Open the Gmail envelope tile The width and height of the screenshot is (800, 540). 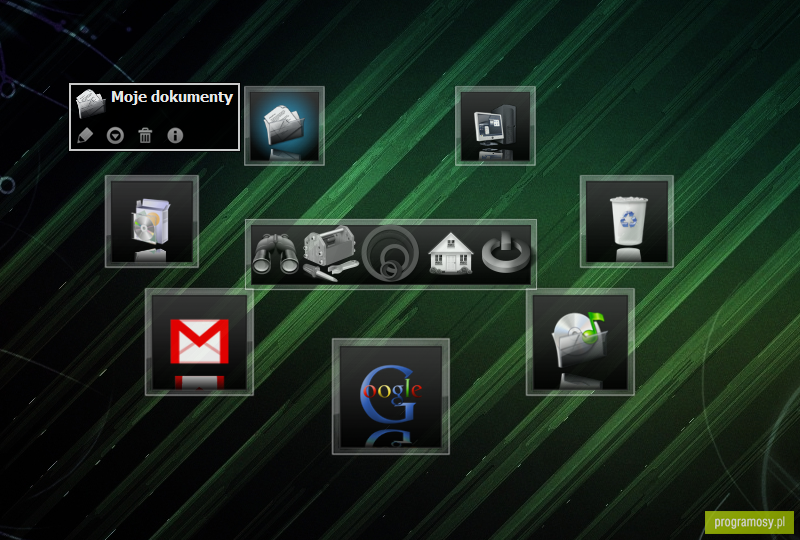pos(199,342)
